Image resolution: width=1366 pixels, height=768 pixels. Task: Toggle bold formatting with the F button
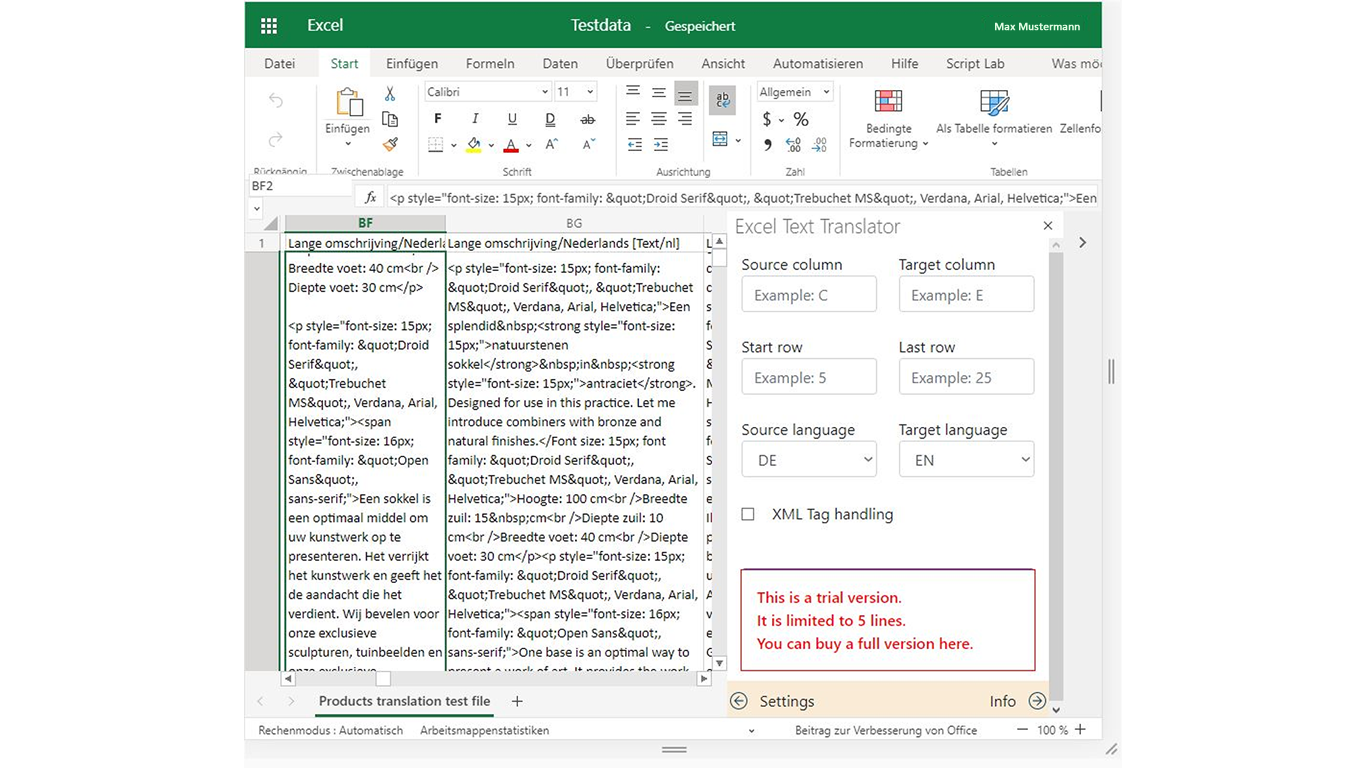tap(437, 119)
